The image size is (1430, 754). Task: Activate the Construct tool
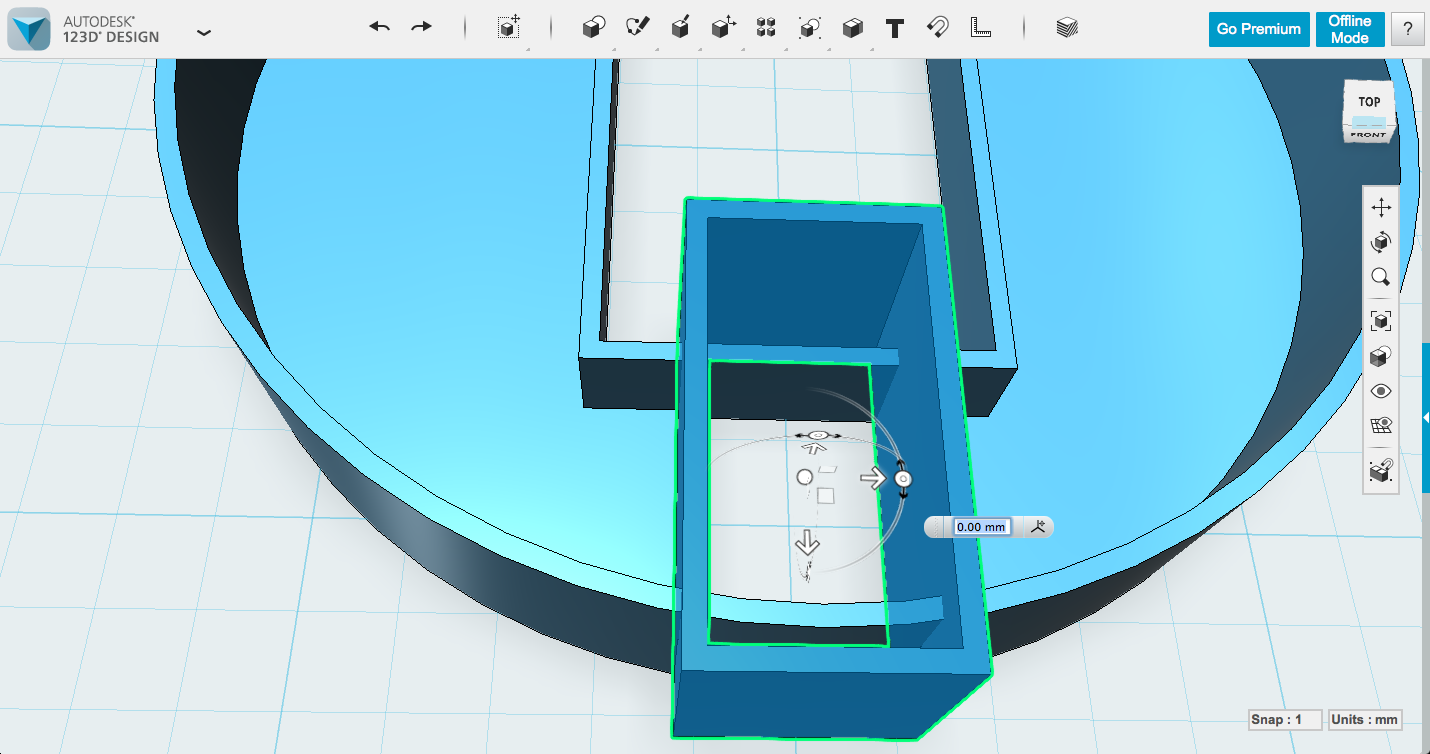point(681,27)
